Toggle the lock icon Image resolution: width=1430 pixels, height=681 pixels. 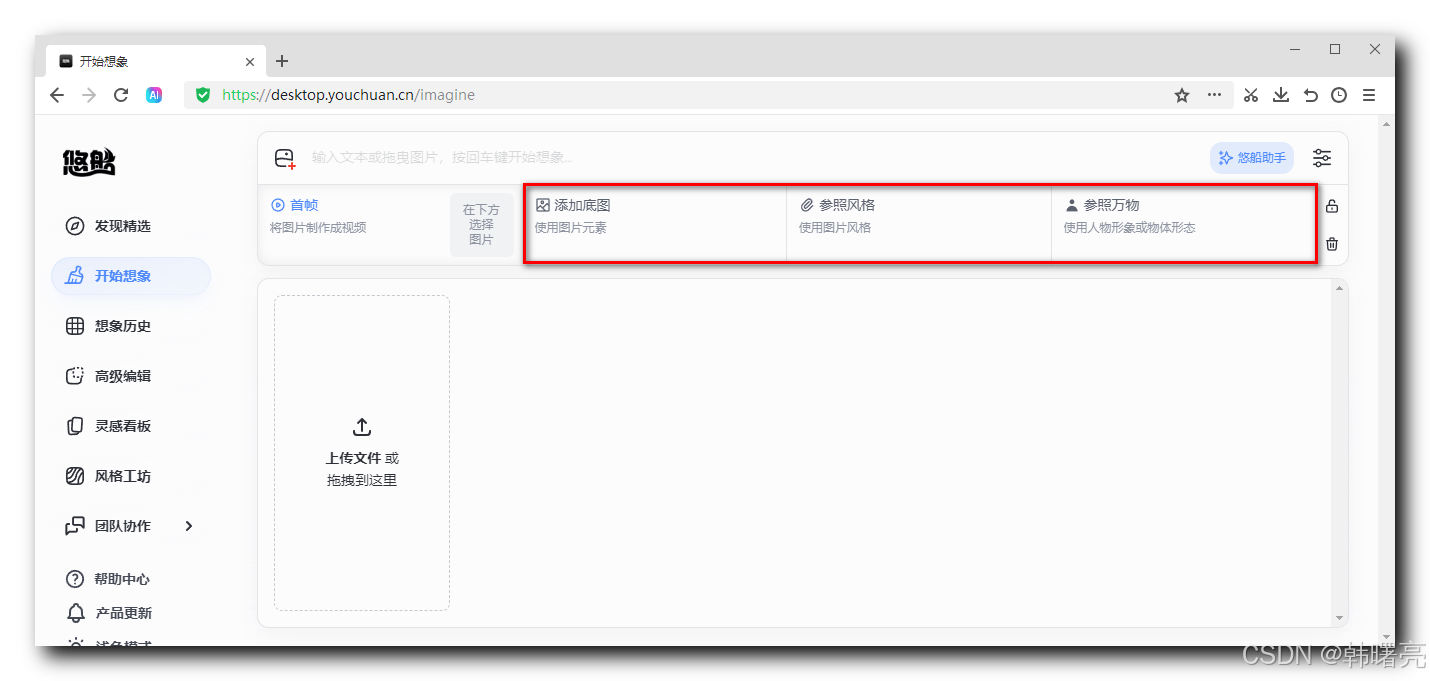(1332, 207)
